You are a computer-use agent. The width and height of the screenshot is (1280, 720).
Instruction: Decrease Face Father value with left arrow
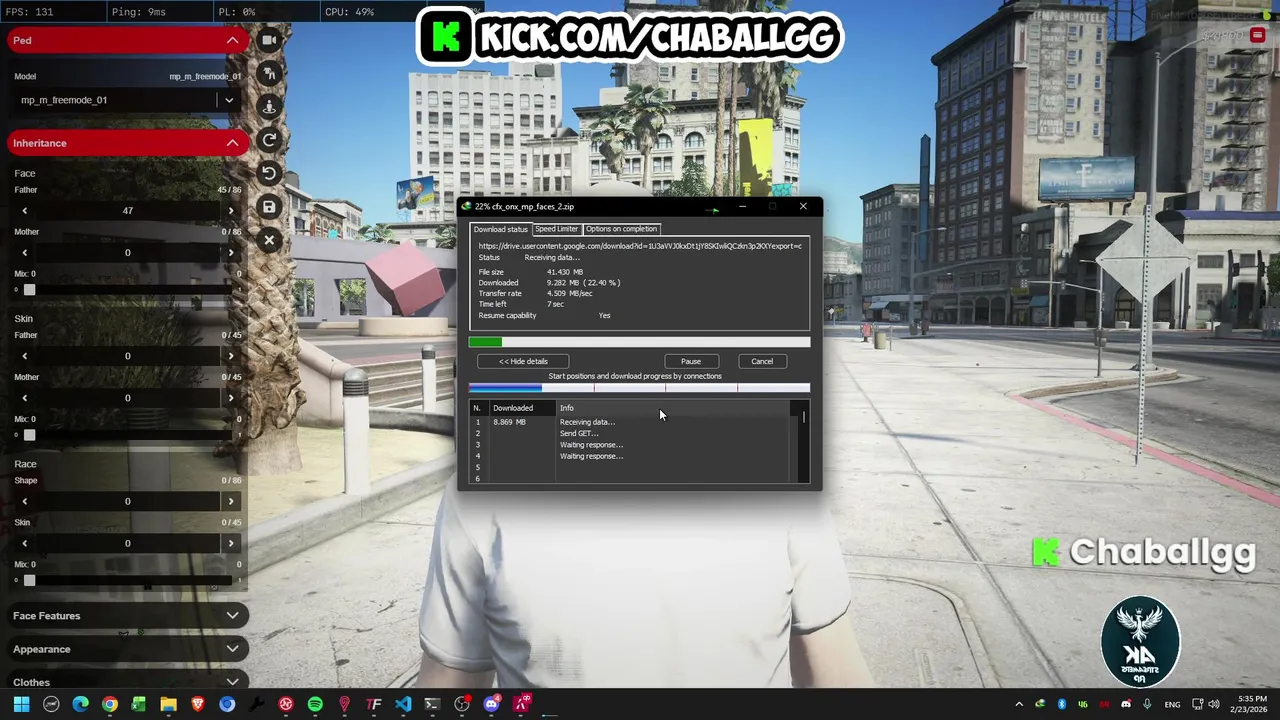(x=25, y=211)
